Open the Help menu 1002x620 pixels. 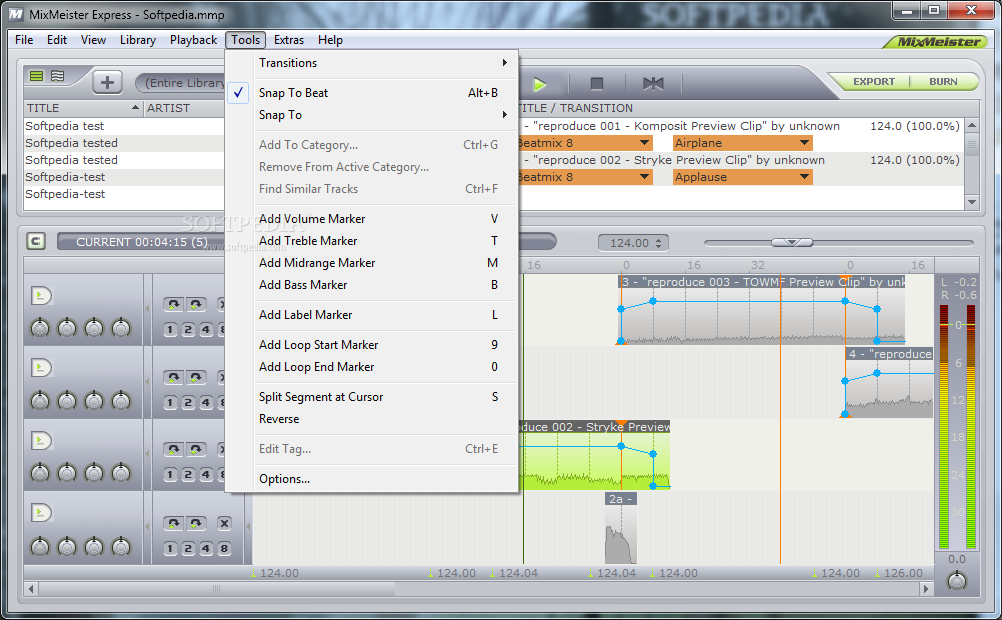[330, 40]
